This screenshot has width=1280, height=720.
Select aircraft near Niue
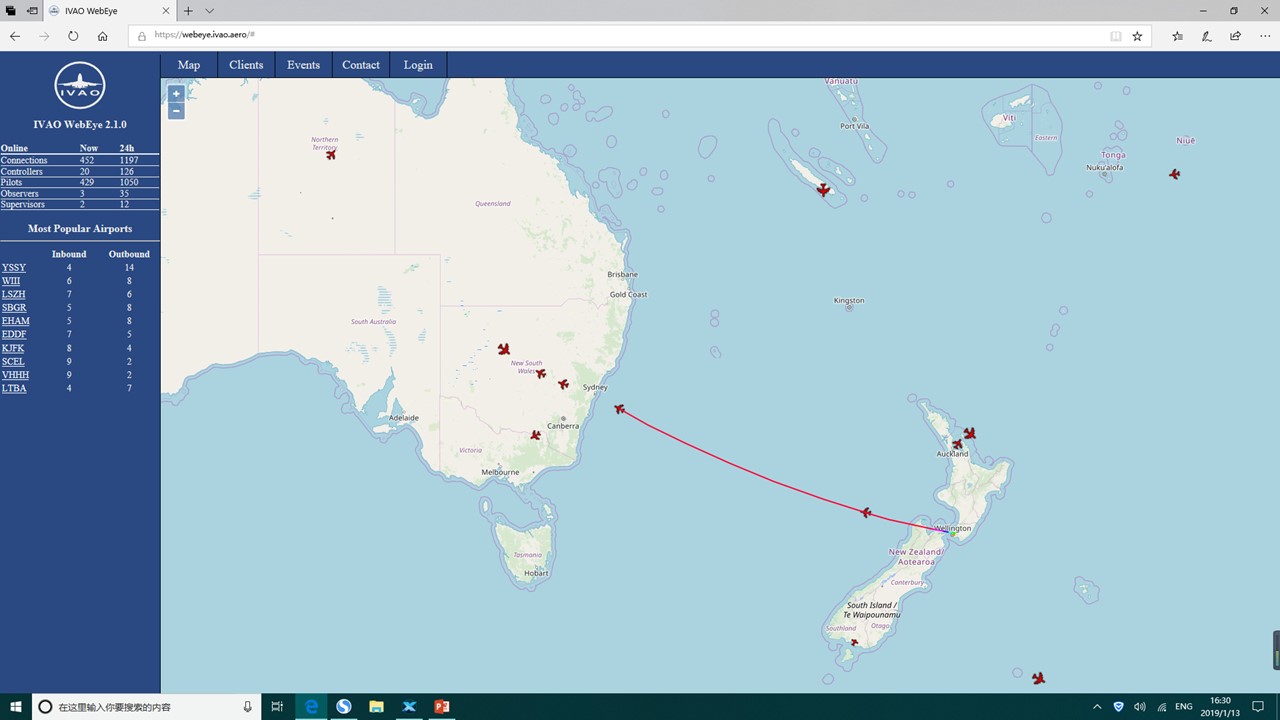[1175, 174]
